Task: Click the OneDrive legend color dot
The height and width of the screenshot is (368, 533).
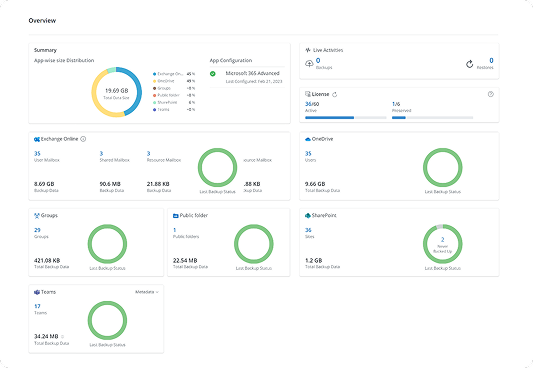Action: [x=154, y=81]
